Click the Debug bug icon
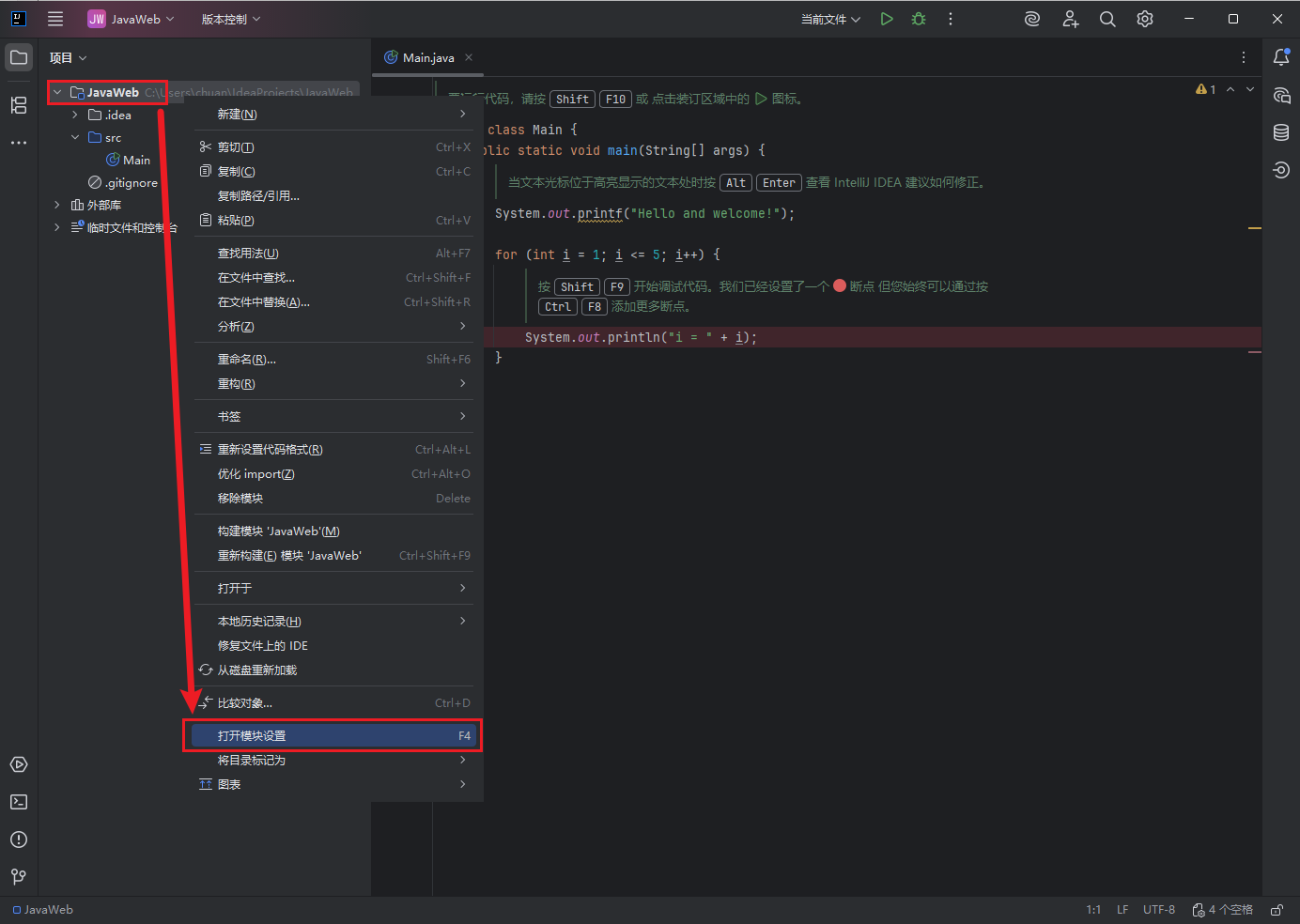This screenshot has width=1300, height=924. pos(919,19)
